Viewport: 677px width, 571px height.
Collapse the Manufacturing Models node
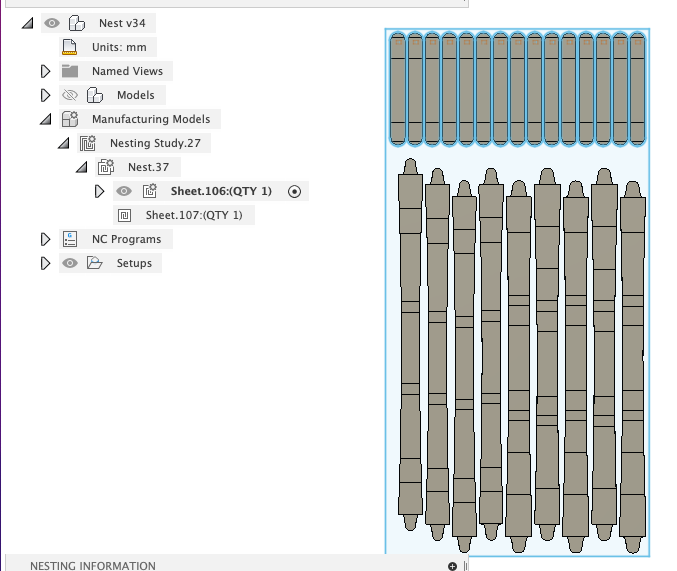[x=46, y=119]
